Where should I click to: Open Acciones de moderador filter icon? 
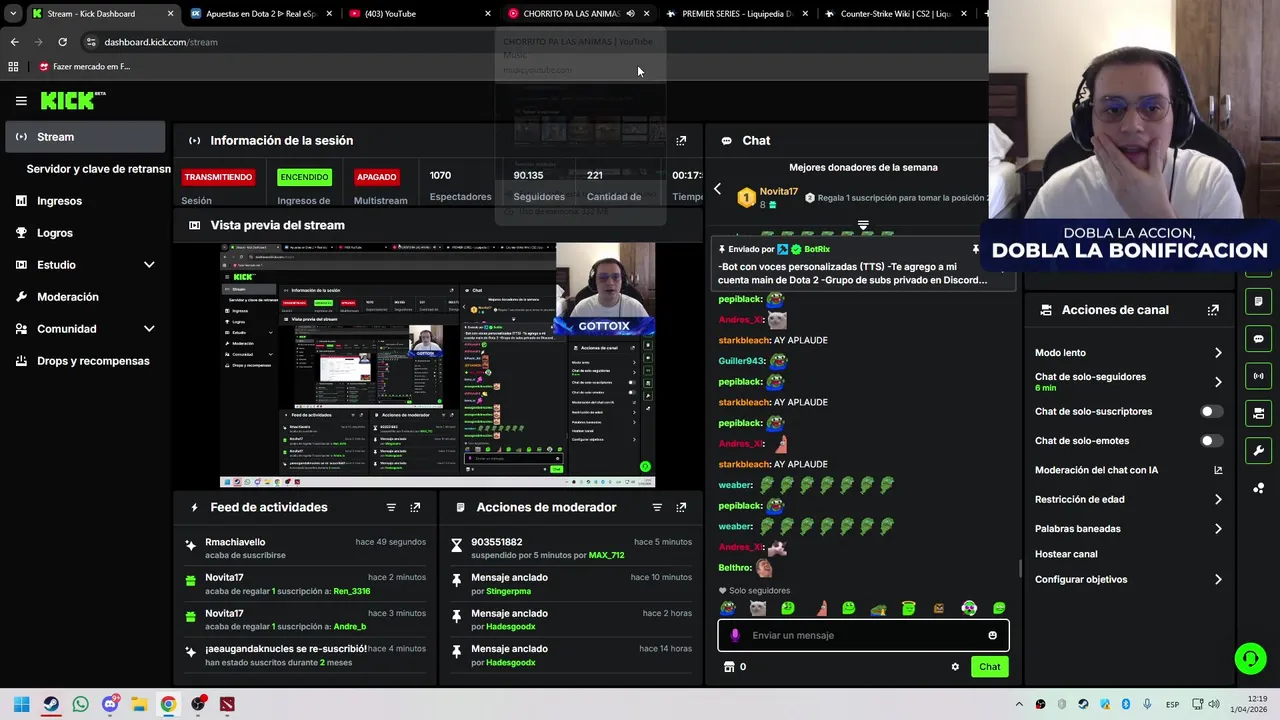(x=657, y=507)
